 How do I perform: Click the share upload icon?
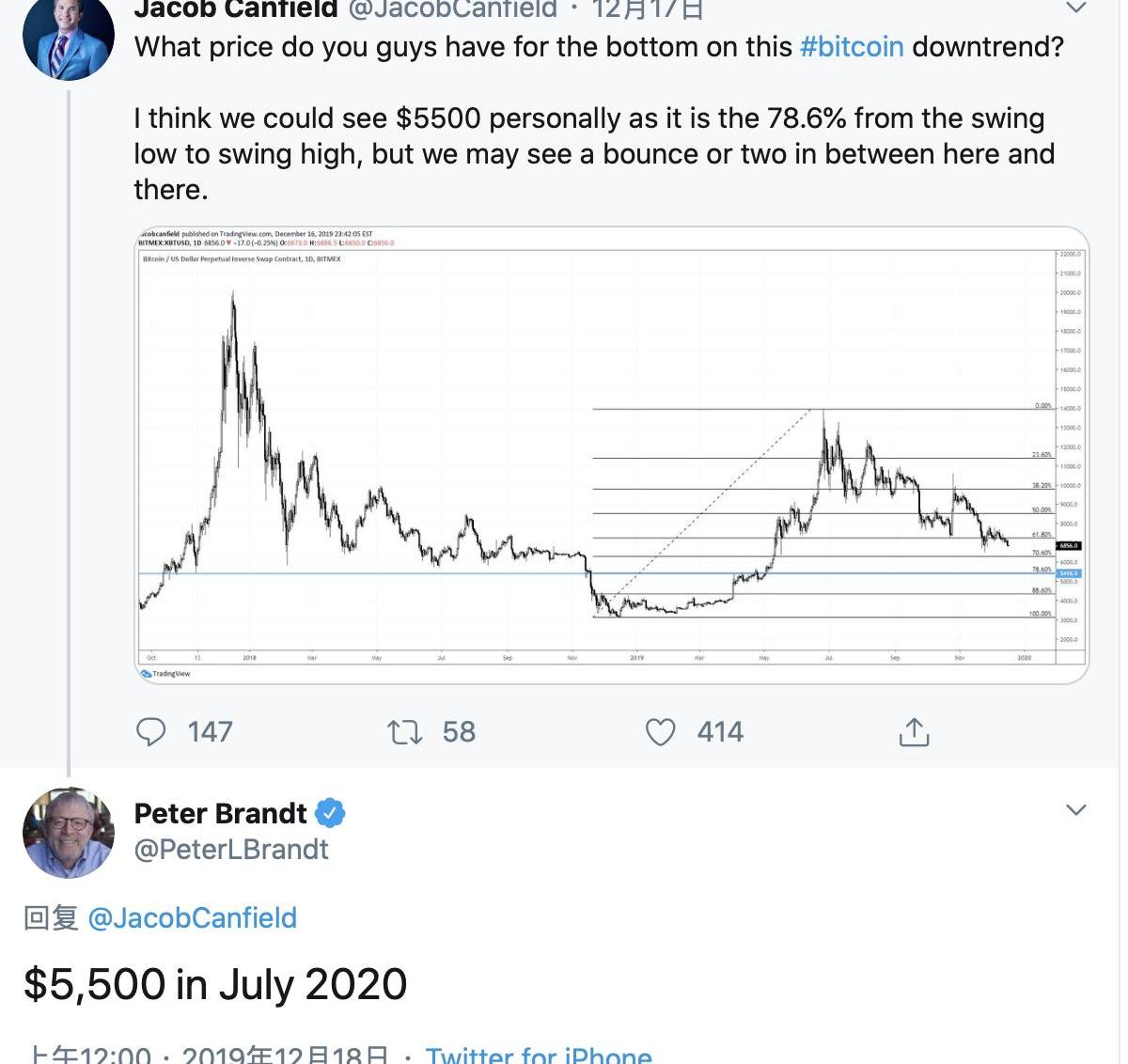coord(914,731)
